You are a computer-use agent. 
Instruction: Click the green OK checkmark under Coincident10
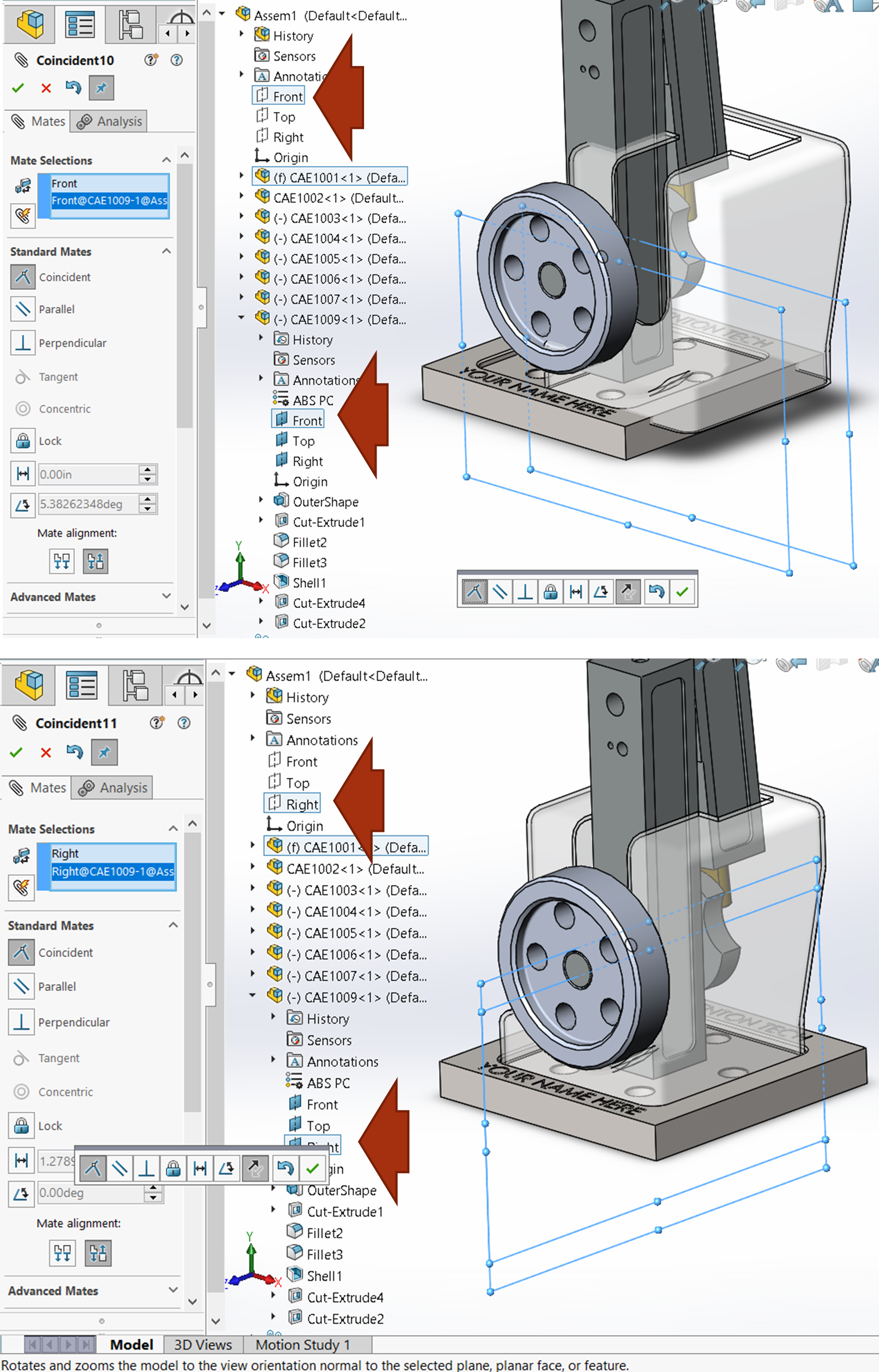(x=18, y=88)
